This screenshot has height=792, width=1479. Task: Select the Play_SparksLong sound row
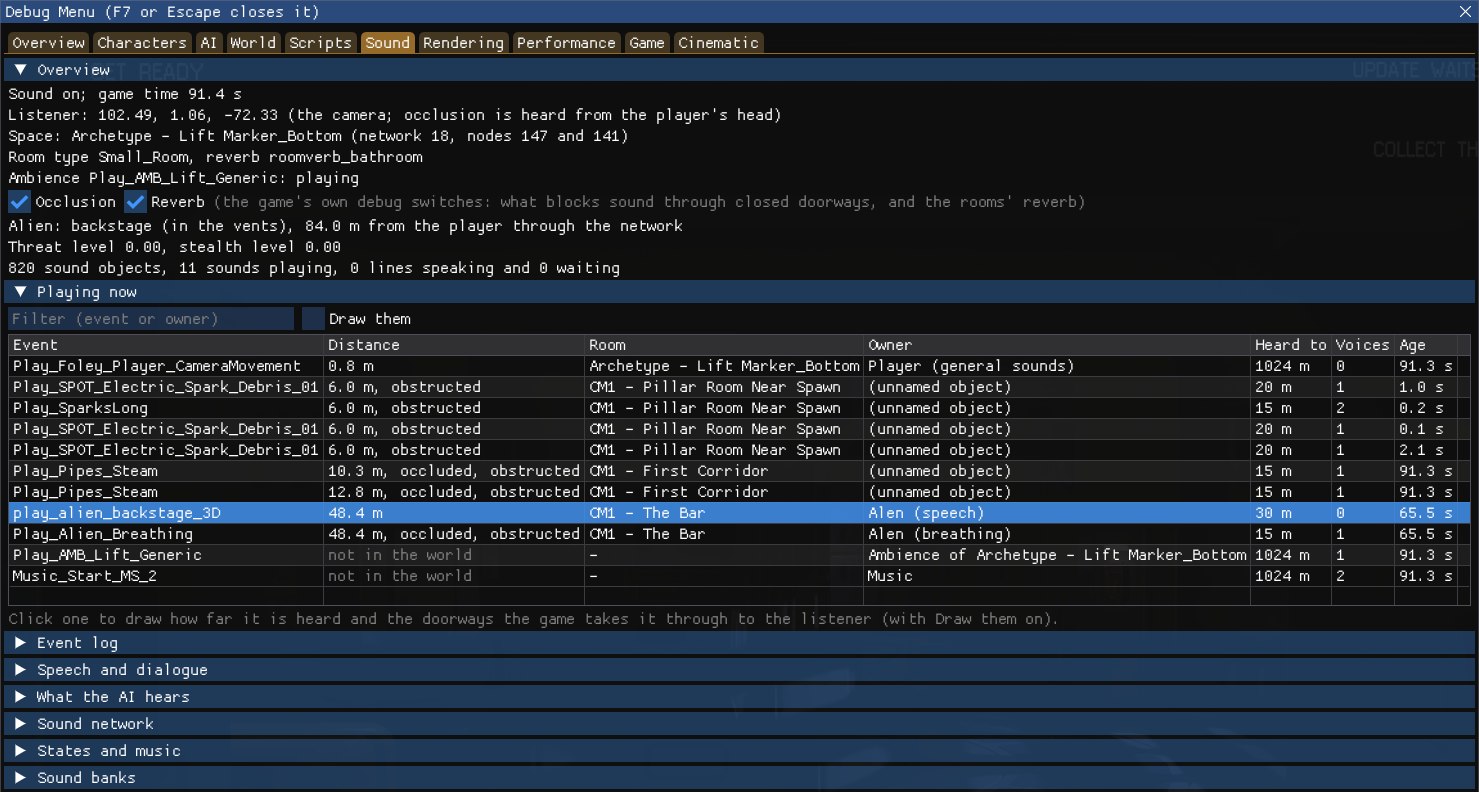(x=739, y=408)
